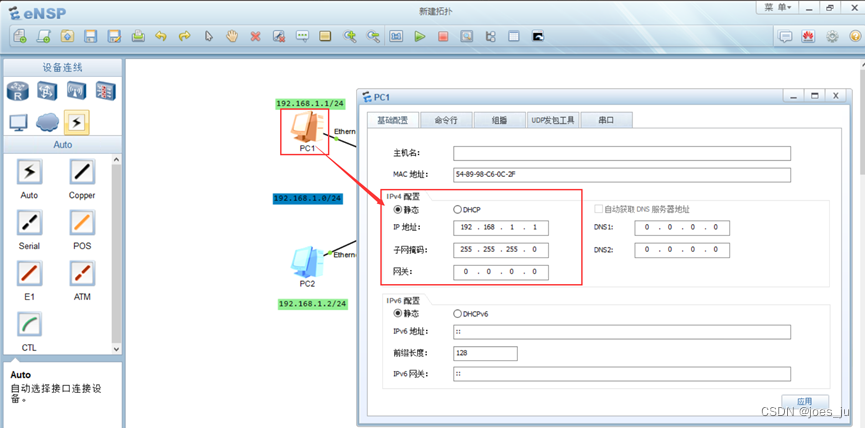This screenshot has width=865, height=428.
Task: Zoom in on the topology canvas
Action: pos(350,36)
